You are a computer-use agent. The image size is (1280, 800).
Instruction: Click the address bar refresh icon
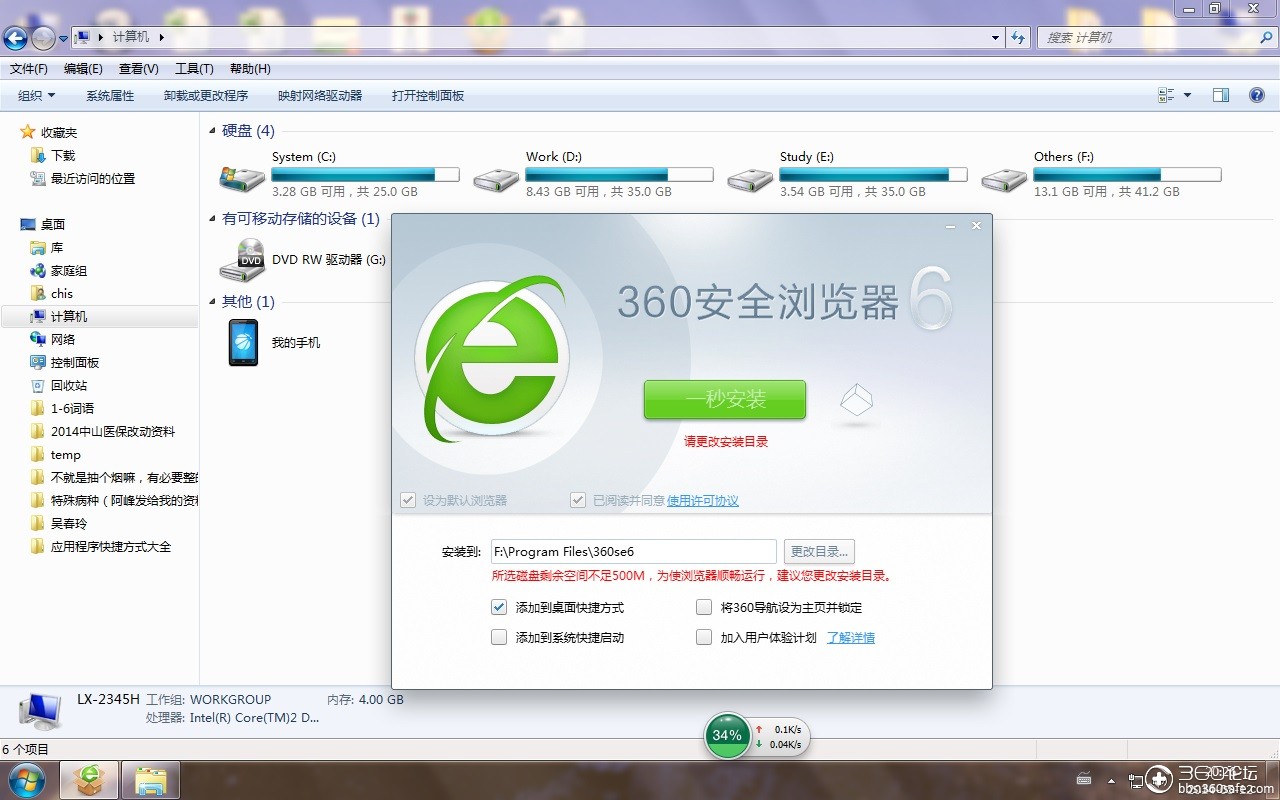(1018, 38)
